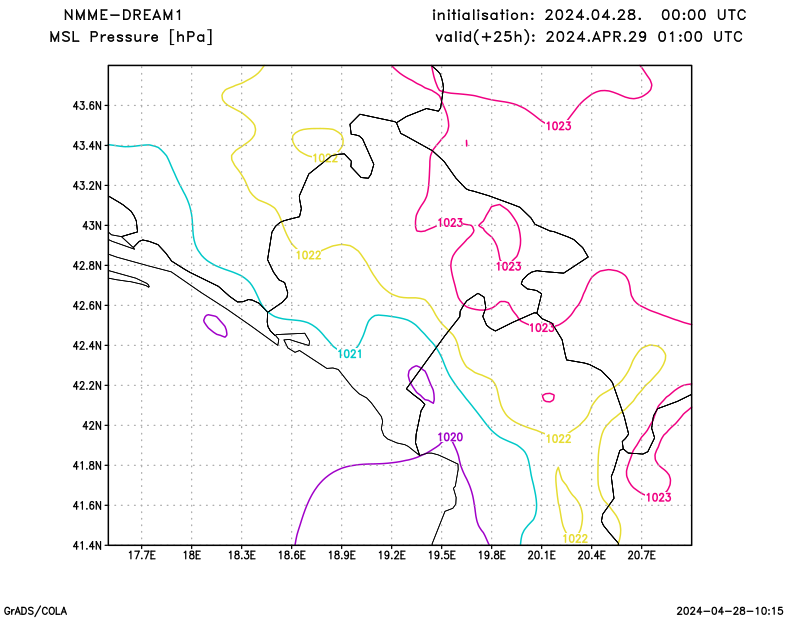Screen dimensions: 800x618
Task: Click the 43N latitude label
Action: tap(92, 226)
